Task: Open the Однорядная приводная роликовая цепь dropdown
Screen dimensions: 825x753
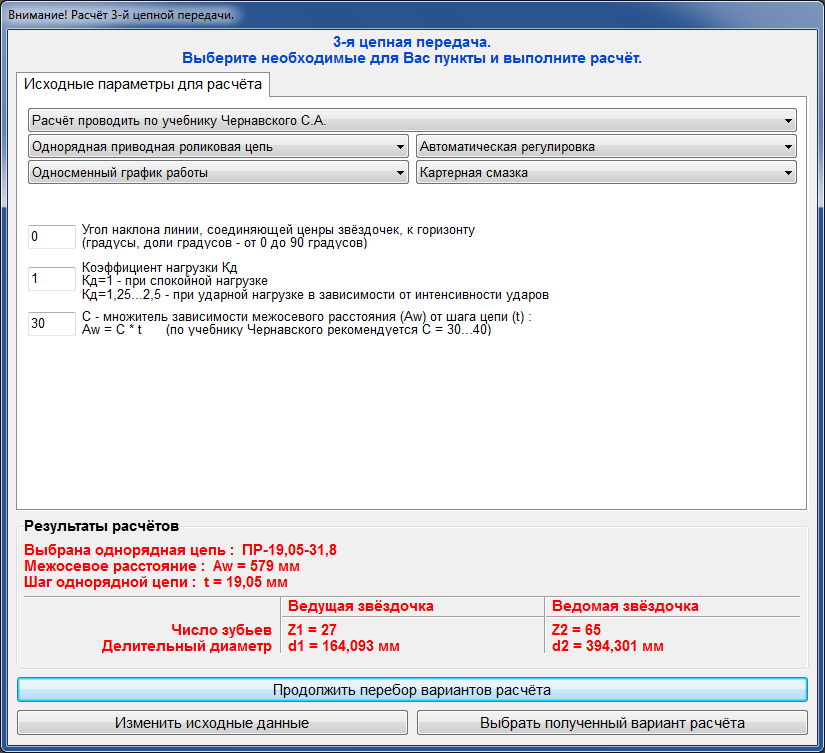Action: [218, 146]
